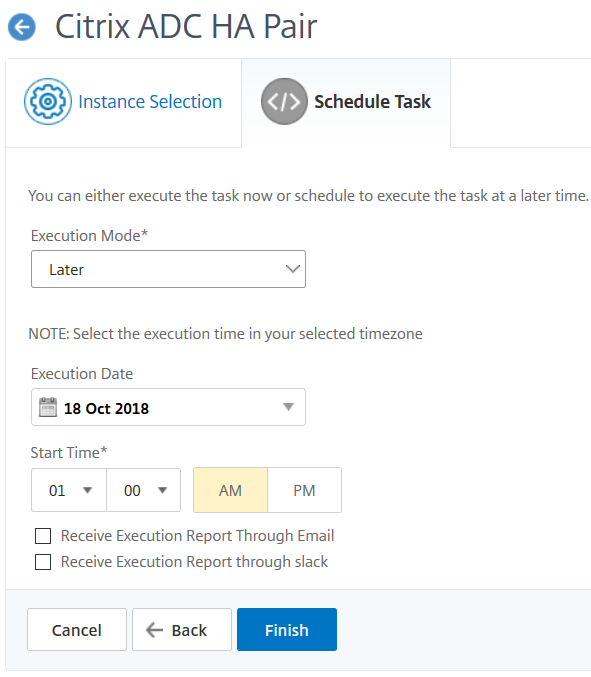Viewport: 591px width, 677px height.
Task: Expand the Execution Date picker arrow
Action: [x=288, y=407]
